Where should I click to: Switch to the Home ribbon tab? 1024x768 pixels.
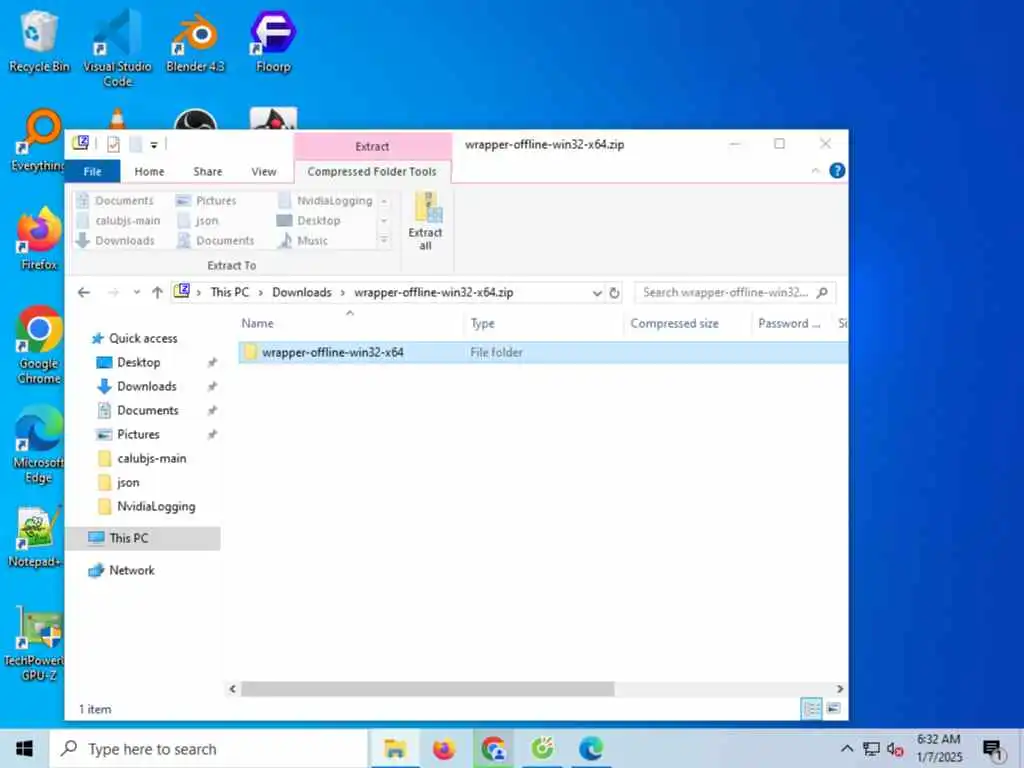click(x=149, y=171)
